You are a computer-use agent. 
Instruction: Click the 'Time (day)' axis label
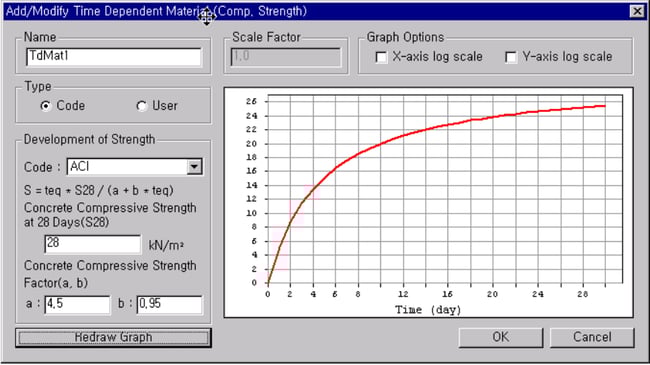click(428, 310)
